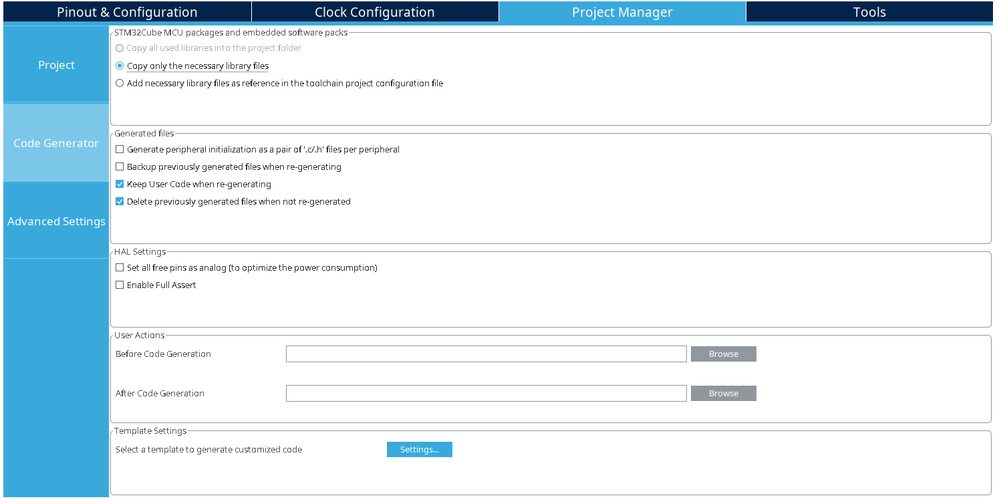This screenshot has width=999, height=502.
Task: Enable generating peripheral initialization as '.c/.h' pairs
Action: click(x=120, y=150)
